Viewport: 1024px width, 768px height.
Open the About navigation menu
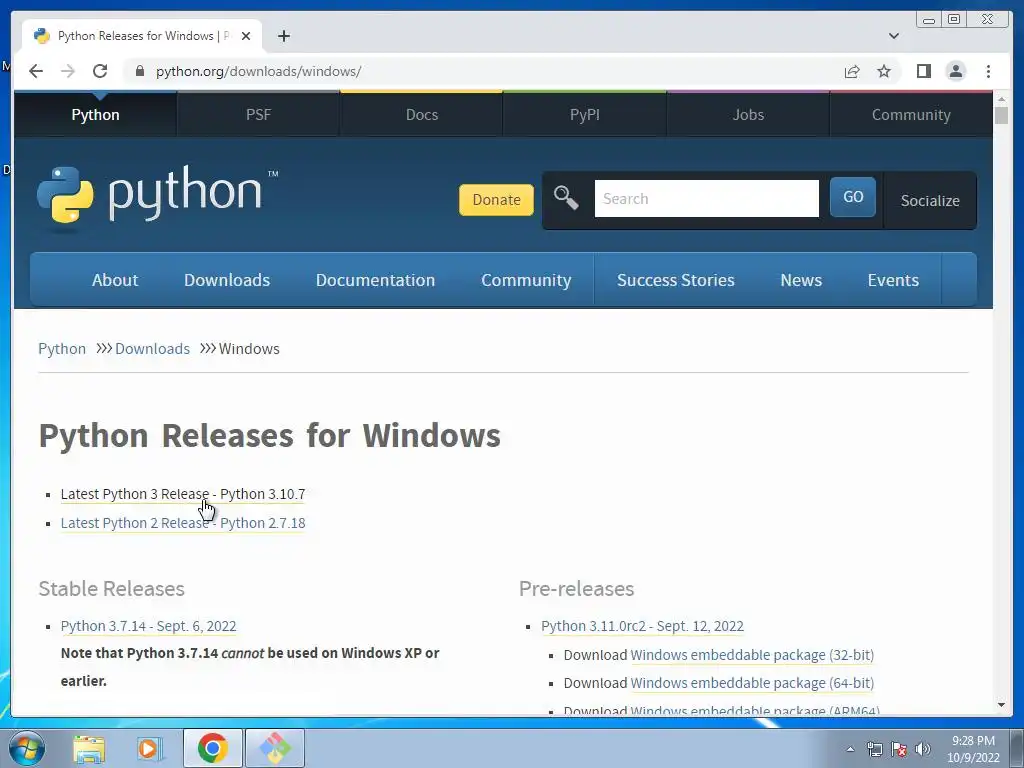pyautogui.click(x=115, y=280)
